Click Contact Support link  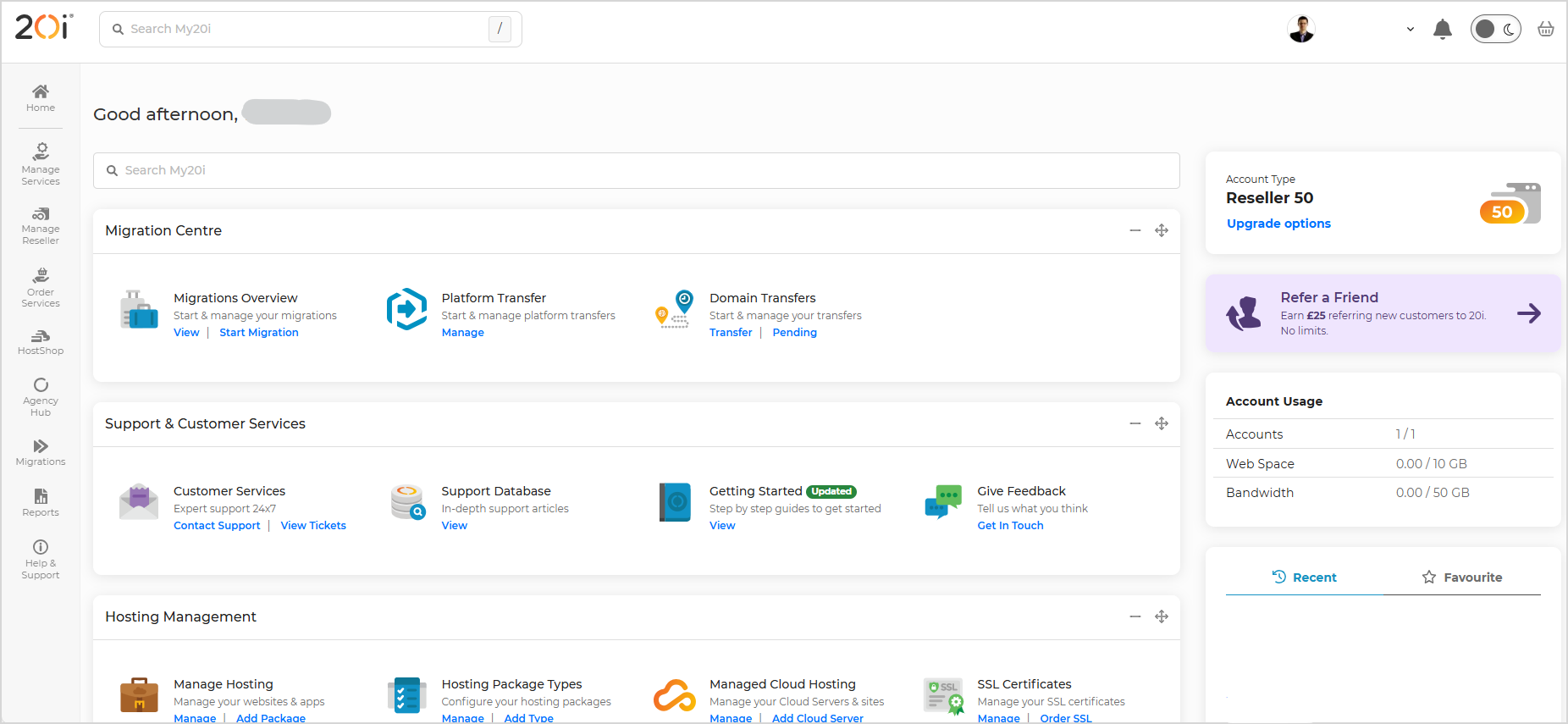click(x=217, y=526)
